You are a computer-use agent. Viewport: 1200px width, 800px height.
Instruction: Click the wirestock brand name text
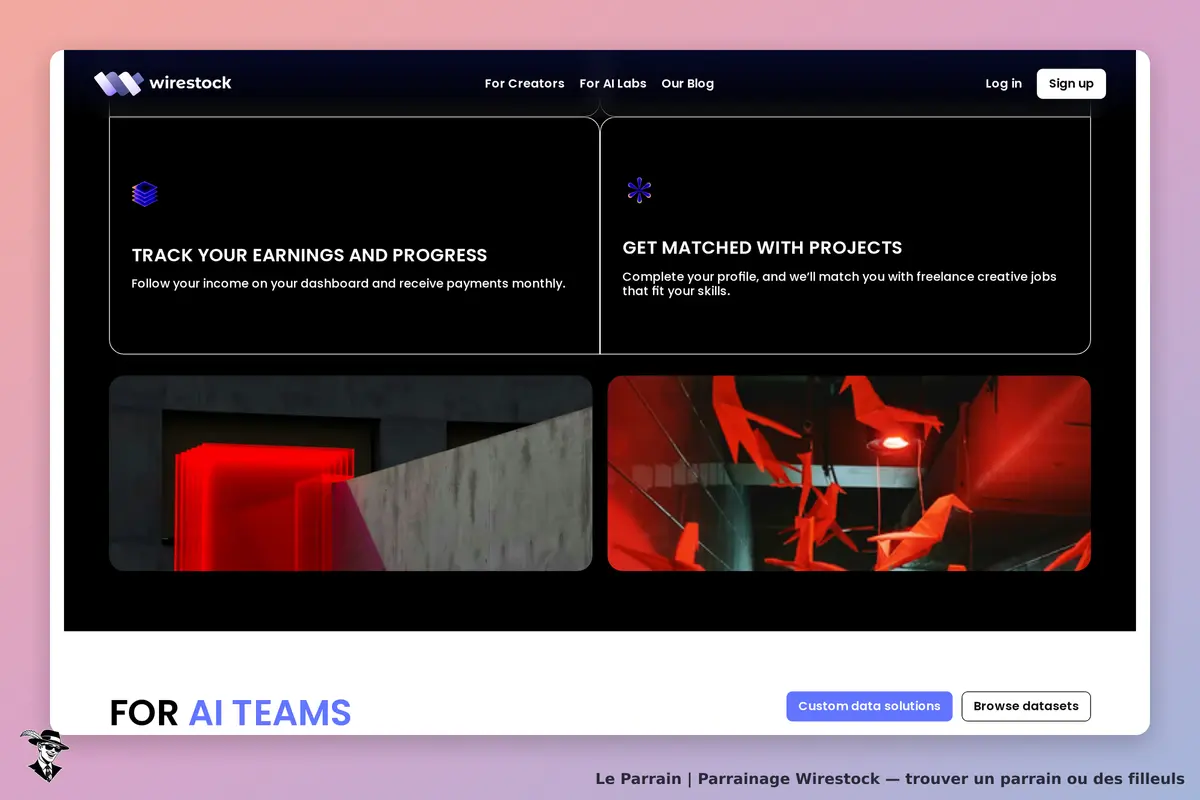coord(190,83)
